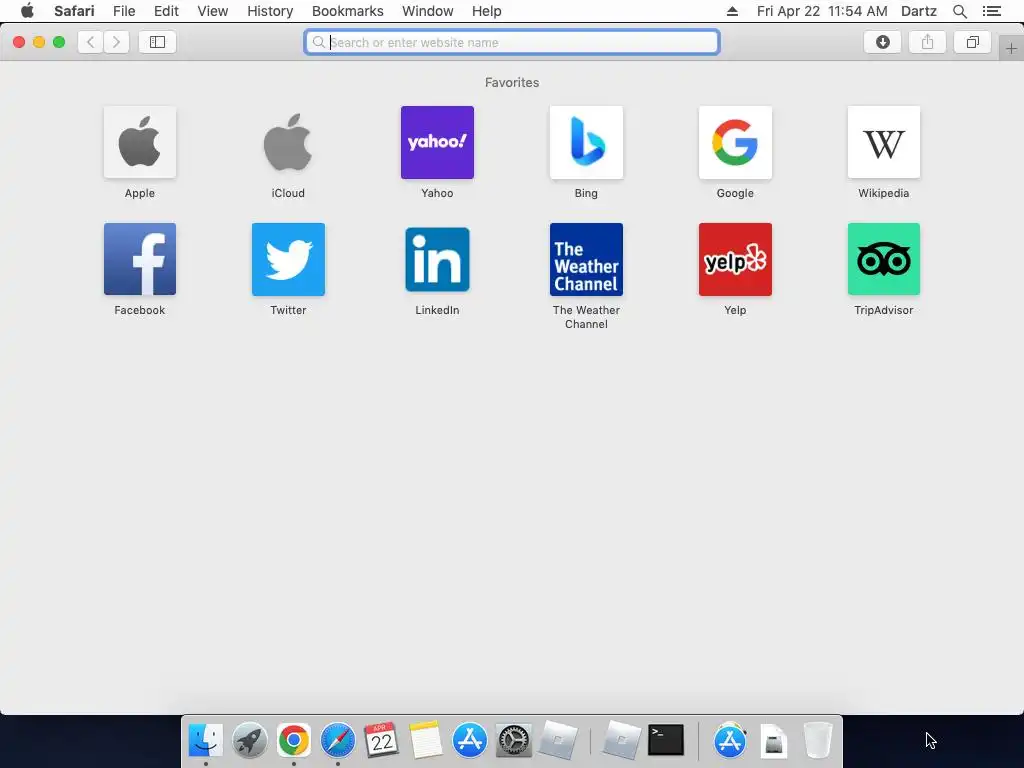
Task: Click the LinkedIn label text
Action: pyautogui.click(x=438, y=310)
